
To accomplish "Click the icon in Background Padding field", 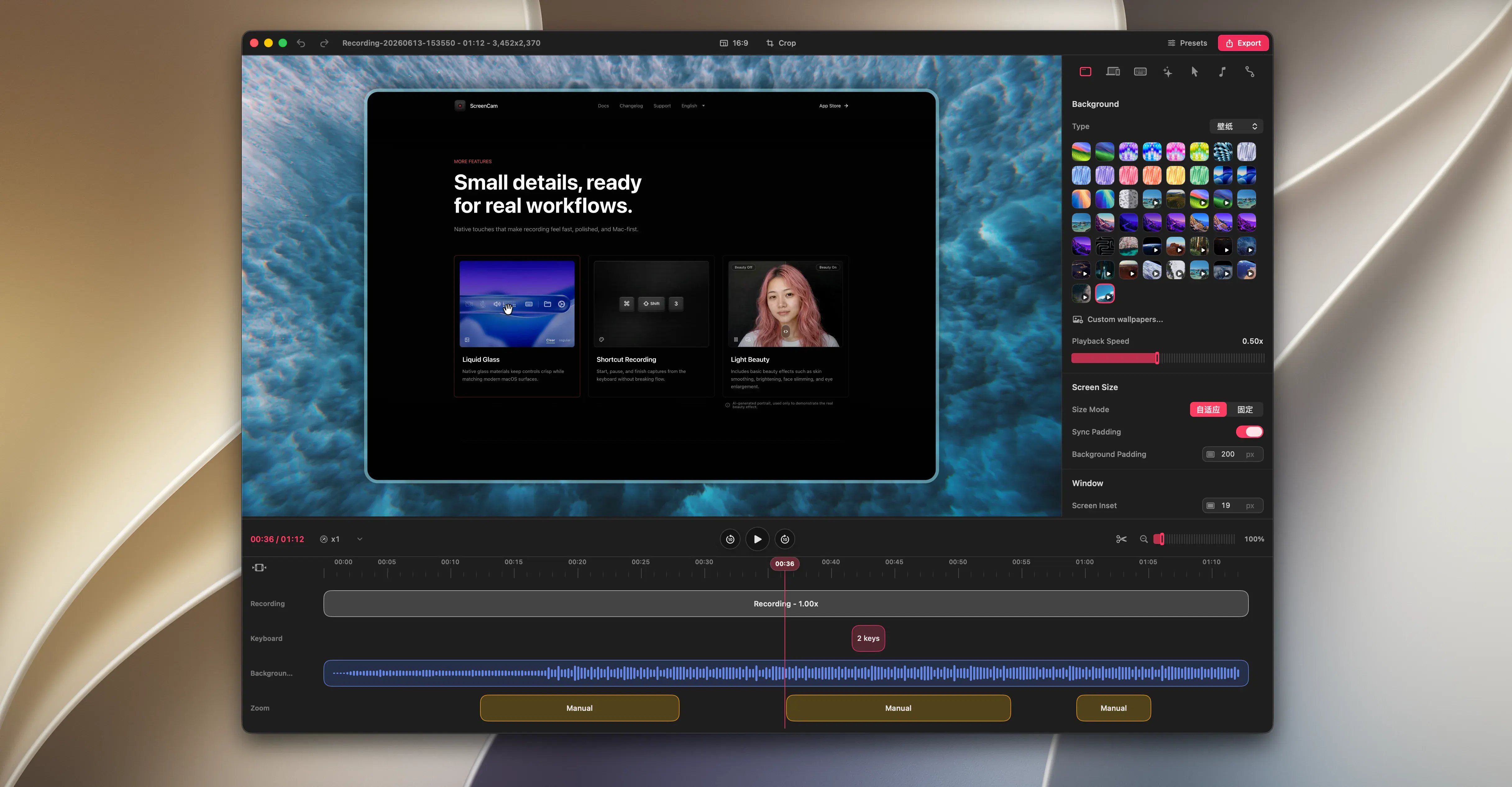I will [1210, 454].
